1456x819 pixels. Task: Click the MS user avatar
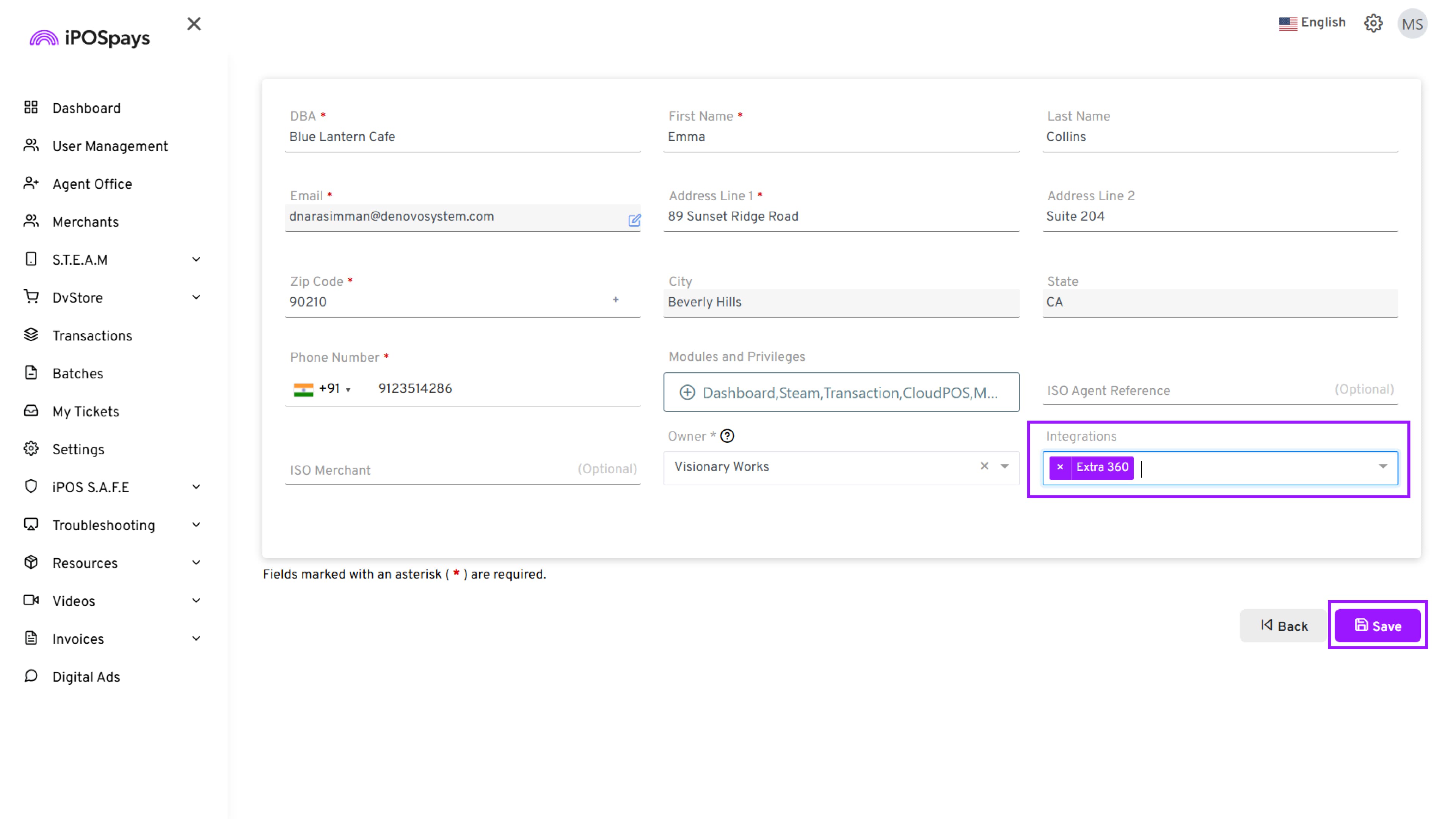[1412, 24]
